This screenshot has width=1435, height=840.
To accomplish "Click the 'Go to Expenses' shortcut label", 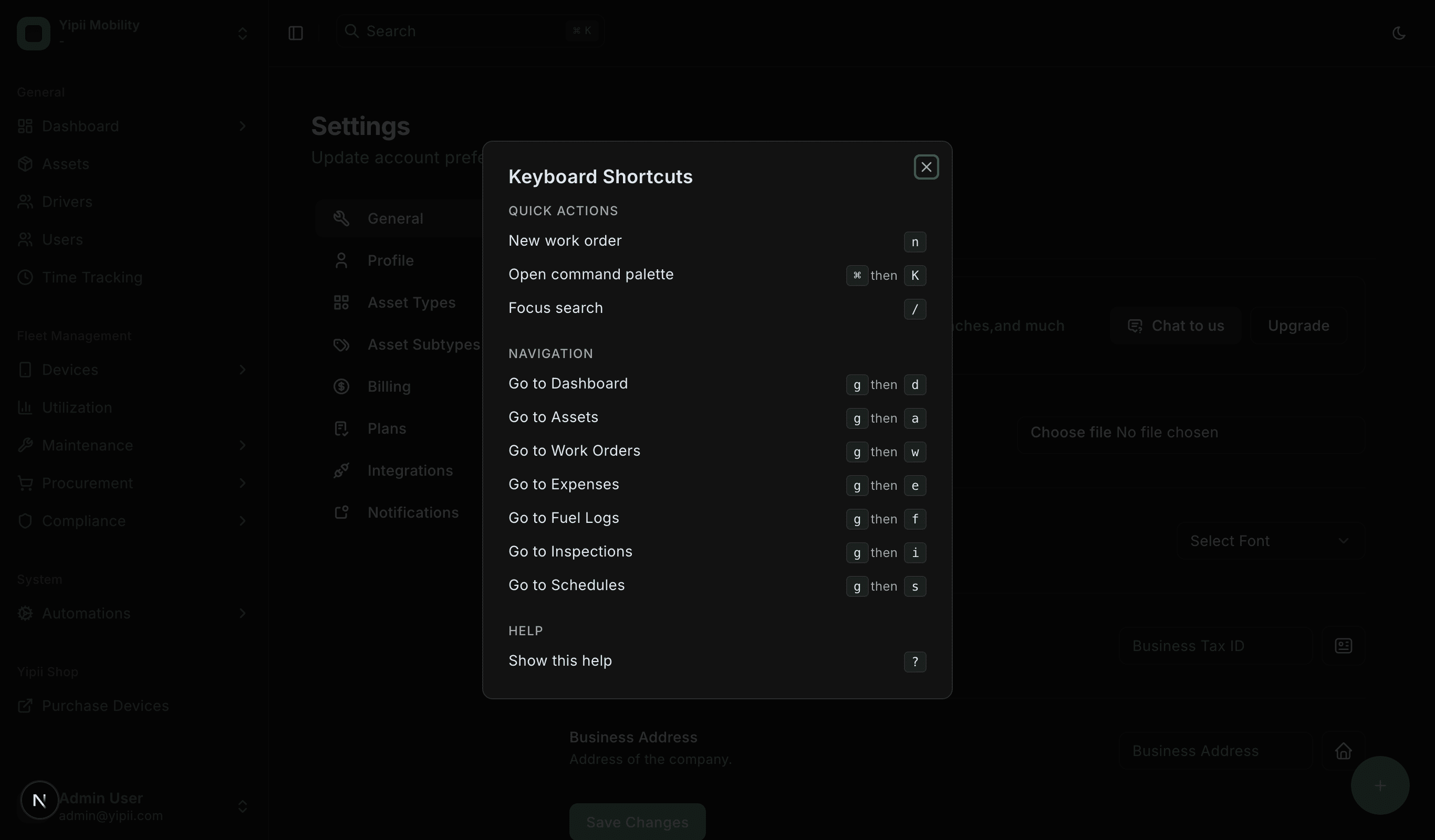I will (x=563, y=484).
